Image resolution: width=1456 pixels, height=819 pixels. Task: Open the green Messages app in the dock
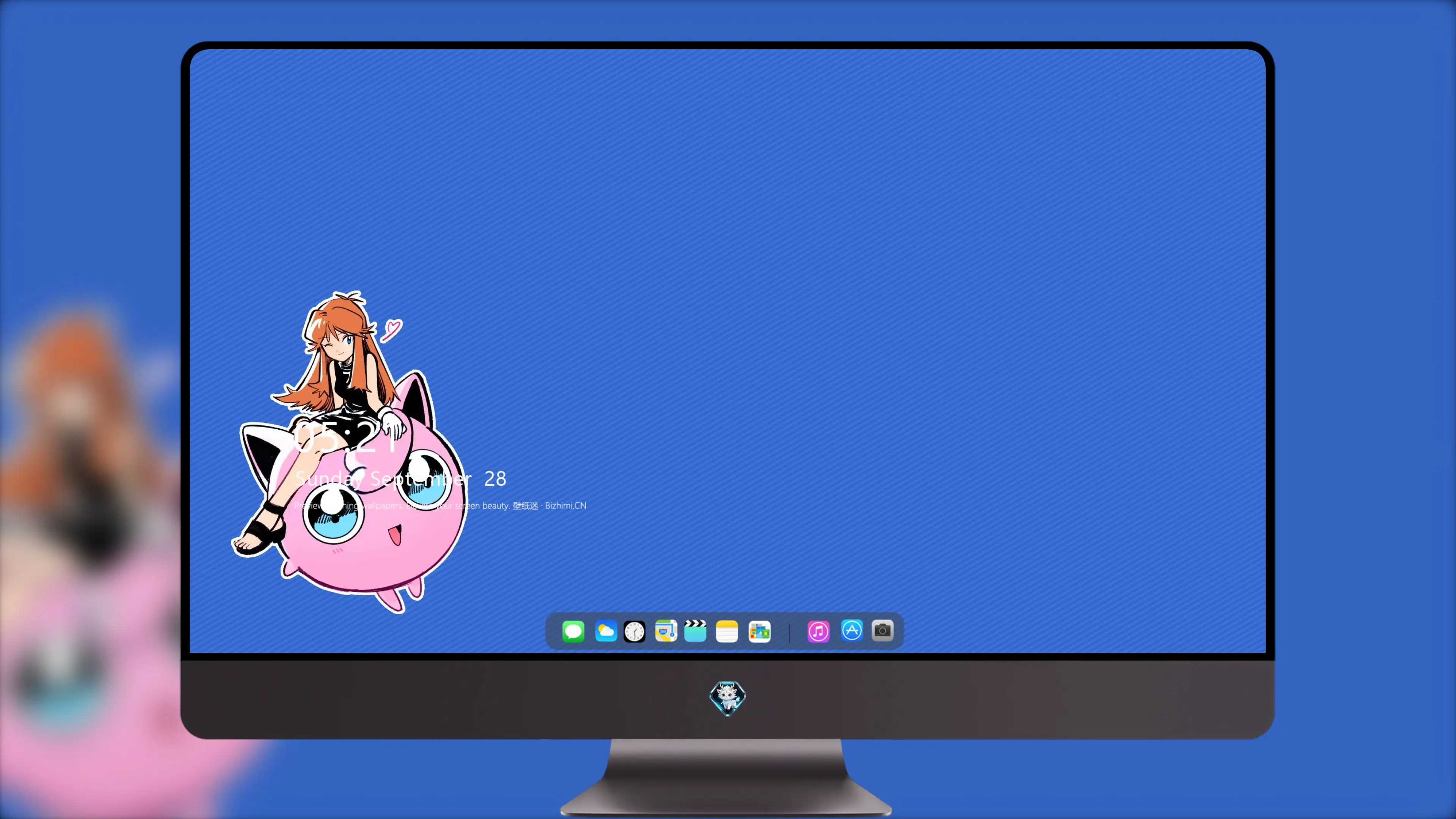coord(573,631)
